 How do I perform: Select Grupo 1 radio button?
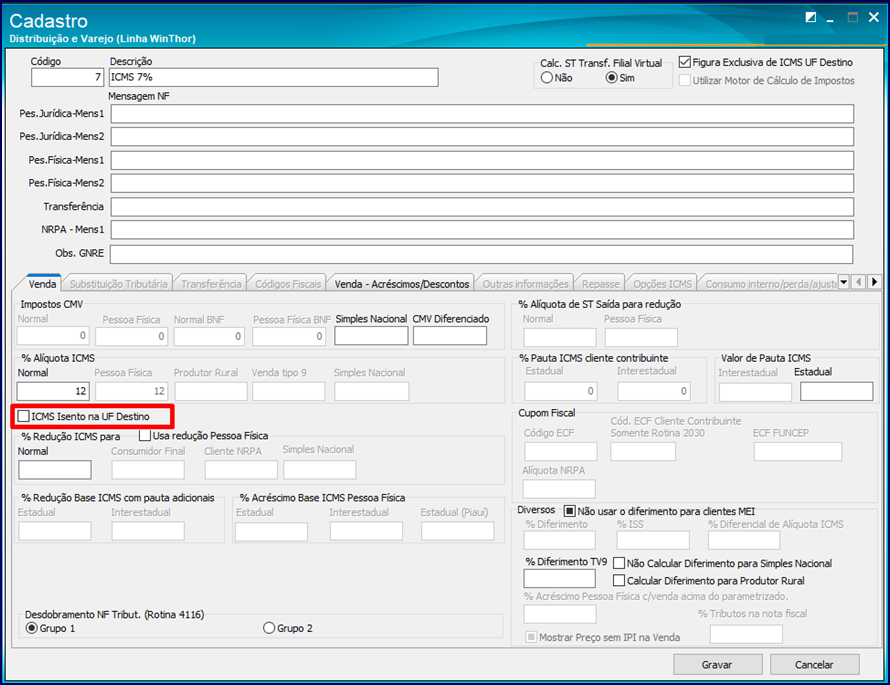[x=32, y=628]
